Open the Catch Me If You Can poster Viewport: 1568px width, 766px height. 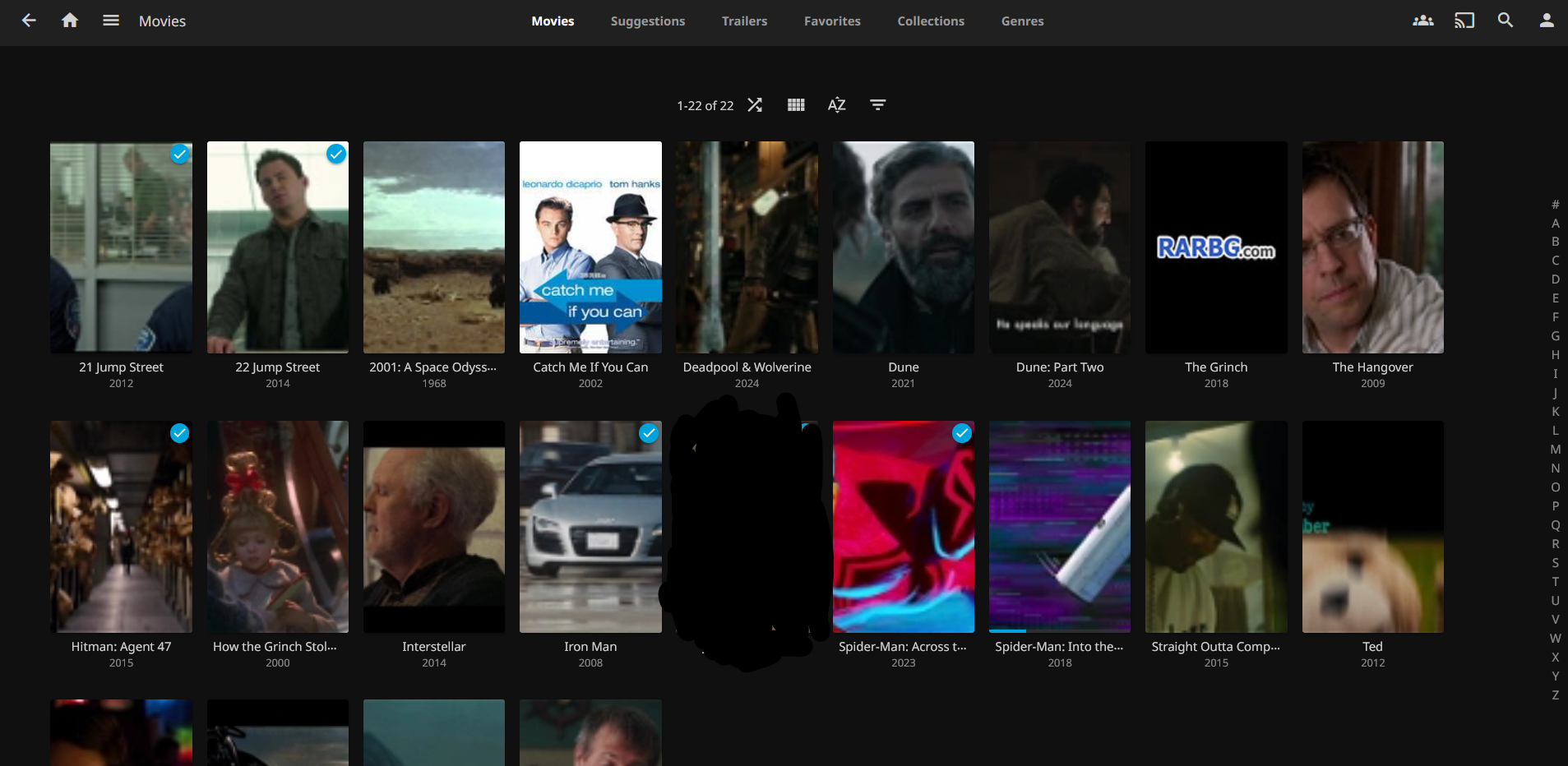tap(590, 247)
